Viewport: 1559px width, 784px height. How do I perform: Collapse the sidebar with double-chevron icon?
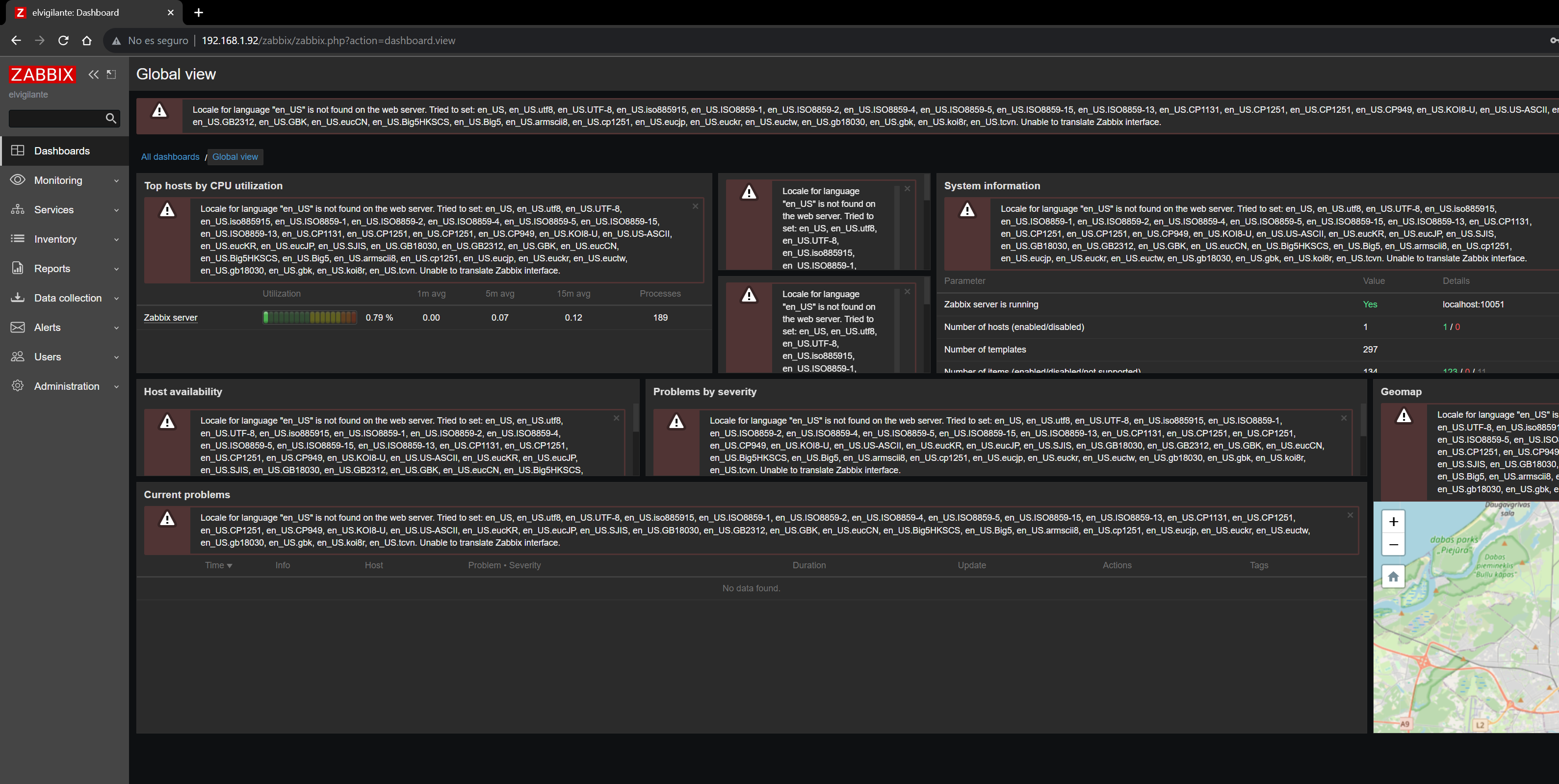[x=93, y=75]
